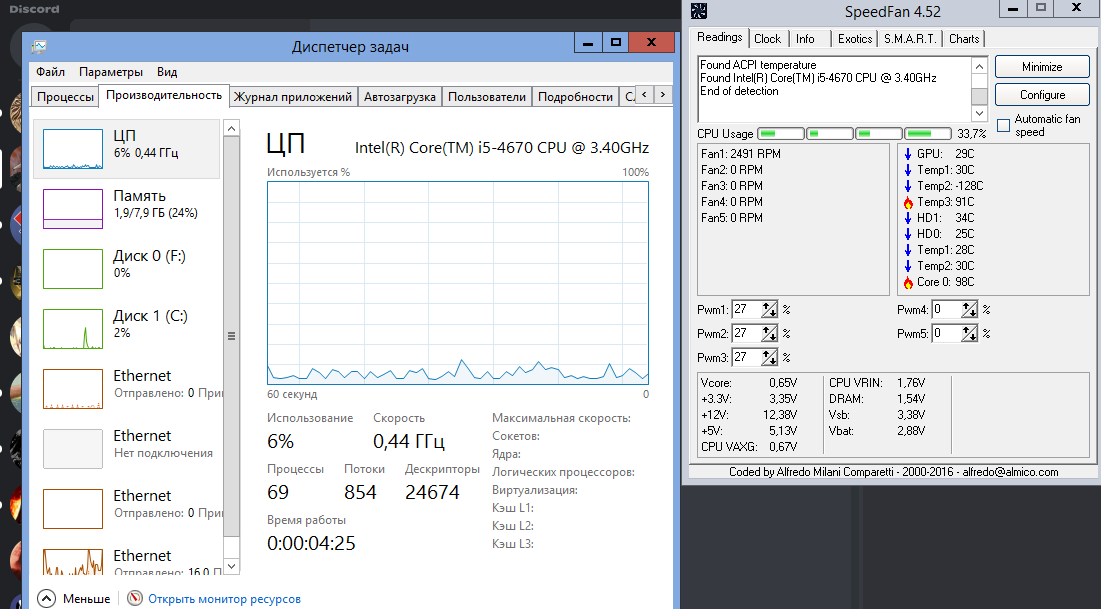Open the SpeedFan Charts tab

[x=964, y=39]
